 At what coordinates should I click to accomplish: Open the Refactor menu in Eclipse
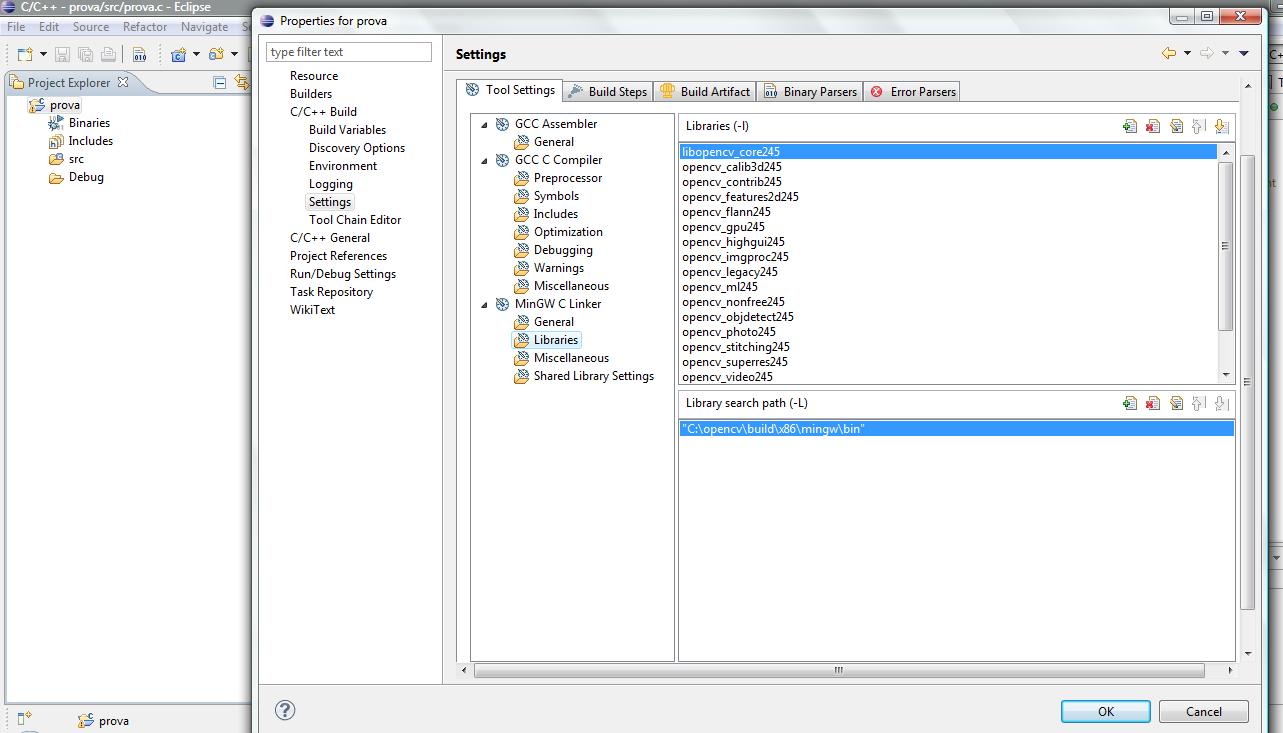[145, 27]
